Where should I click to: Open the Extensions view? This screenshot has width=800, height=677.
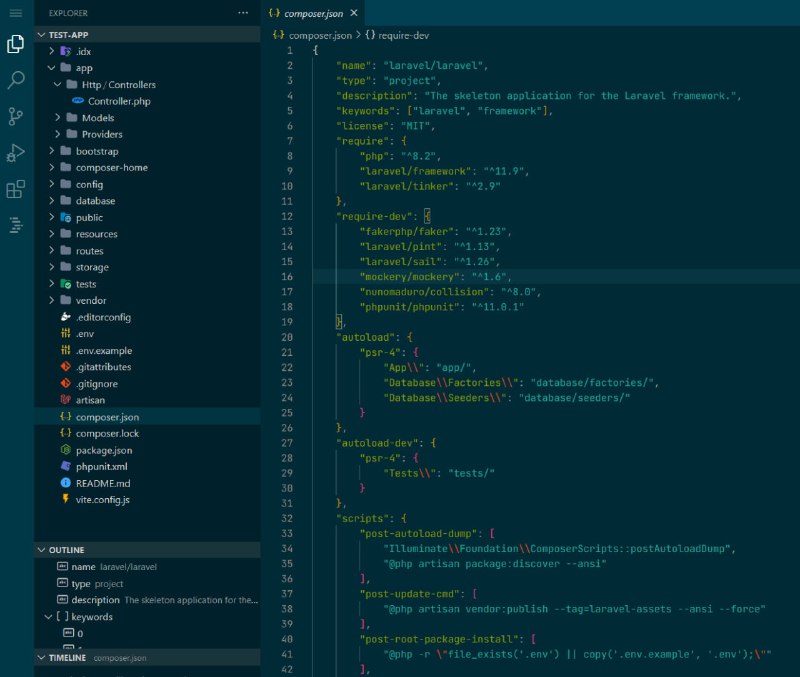coord(16,189)
